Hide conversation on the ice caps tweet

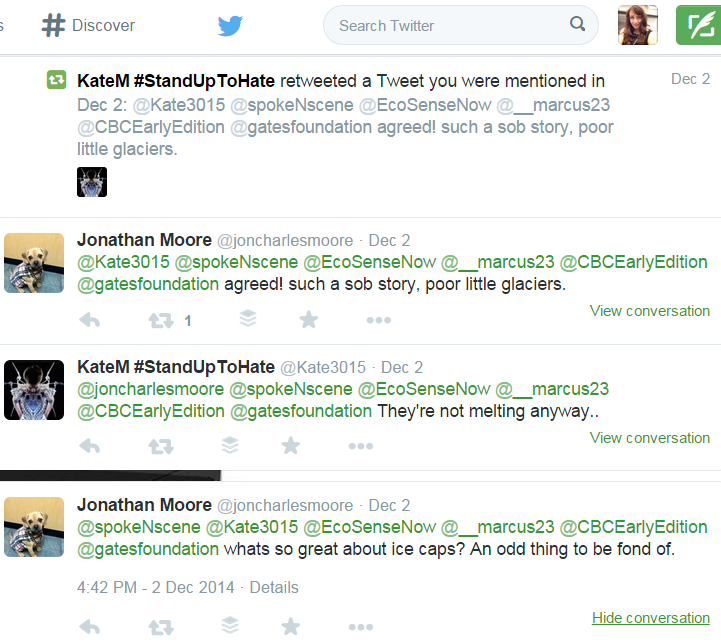[650, 618]
